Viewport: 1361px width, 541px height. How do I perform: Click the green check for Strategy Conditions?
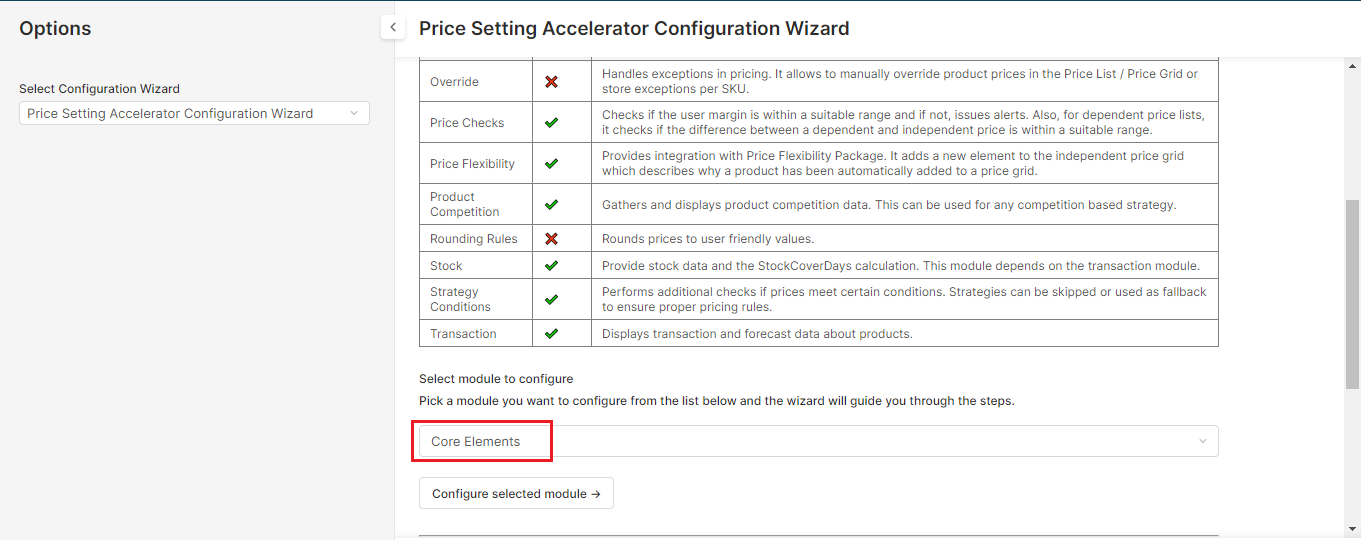551,299
